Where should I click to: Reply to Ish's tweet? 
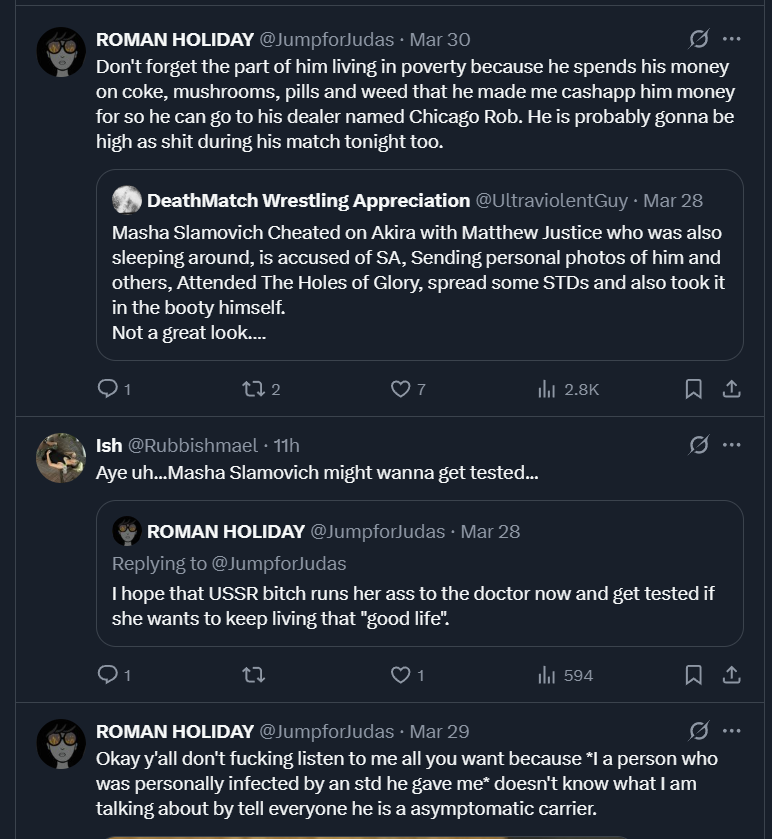pos(107,675)
